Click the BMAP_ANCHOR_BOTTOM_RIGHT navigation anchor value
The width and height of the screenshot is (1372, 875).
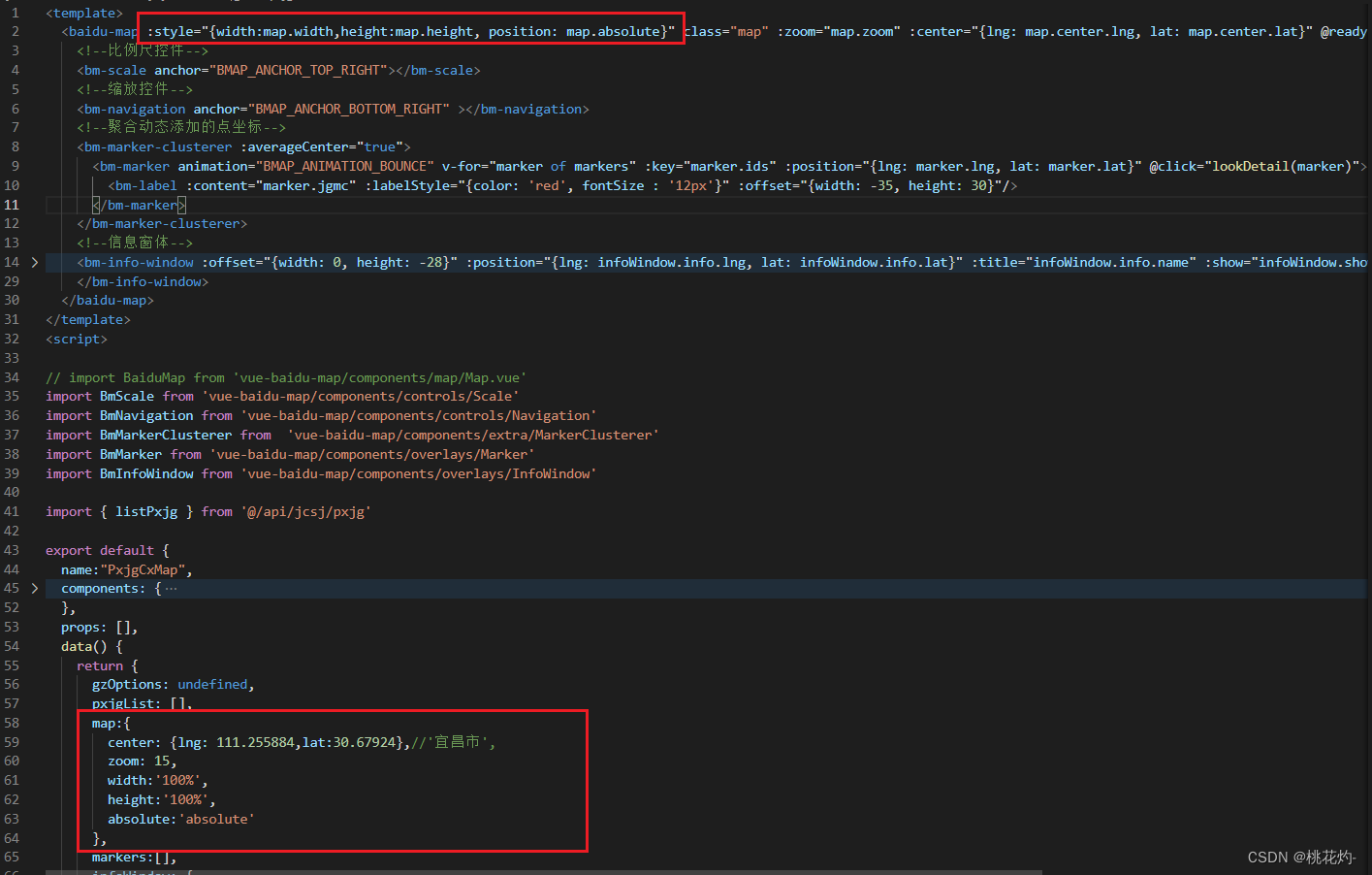pos(349,109)
